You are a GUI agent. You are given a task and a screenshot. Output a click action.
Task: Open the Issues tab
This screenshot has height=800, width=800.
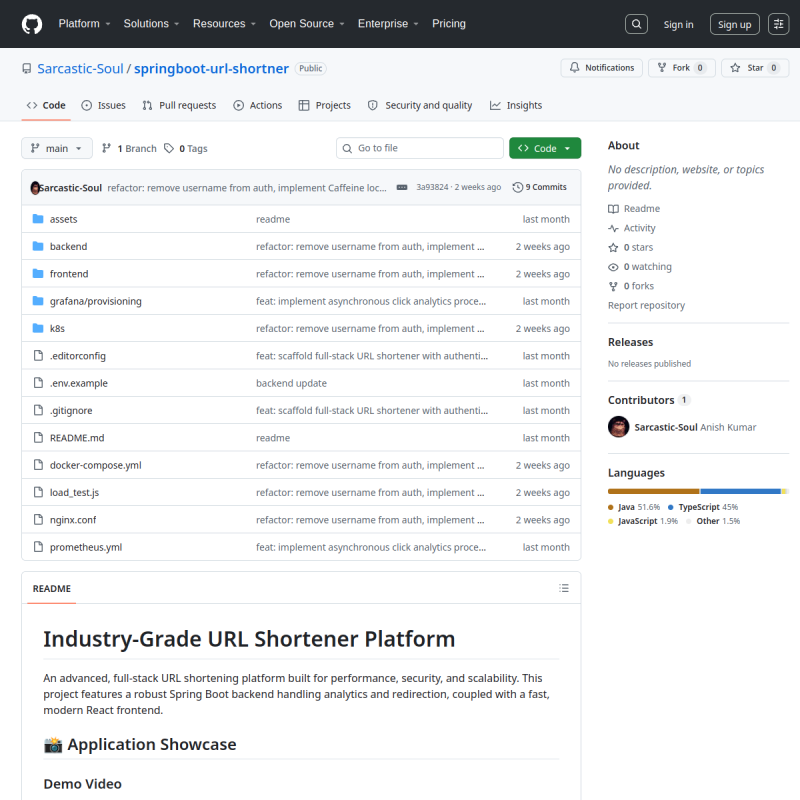pos(104,105)
